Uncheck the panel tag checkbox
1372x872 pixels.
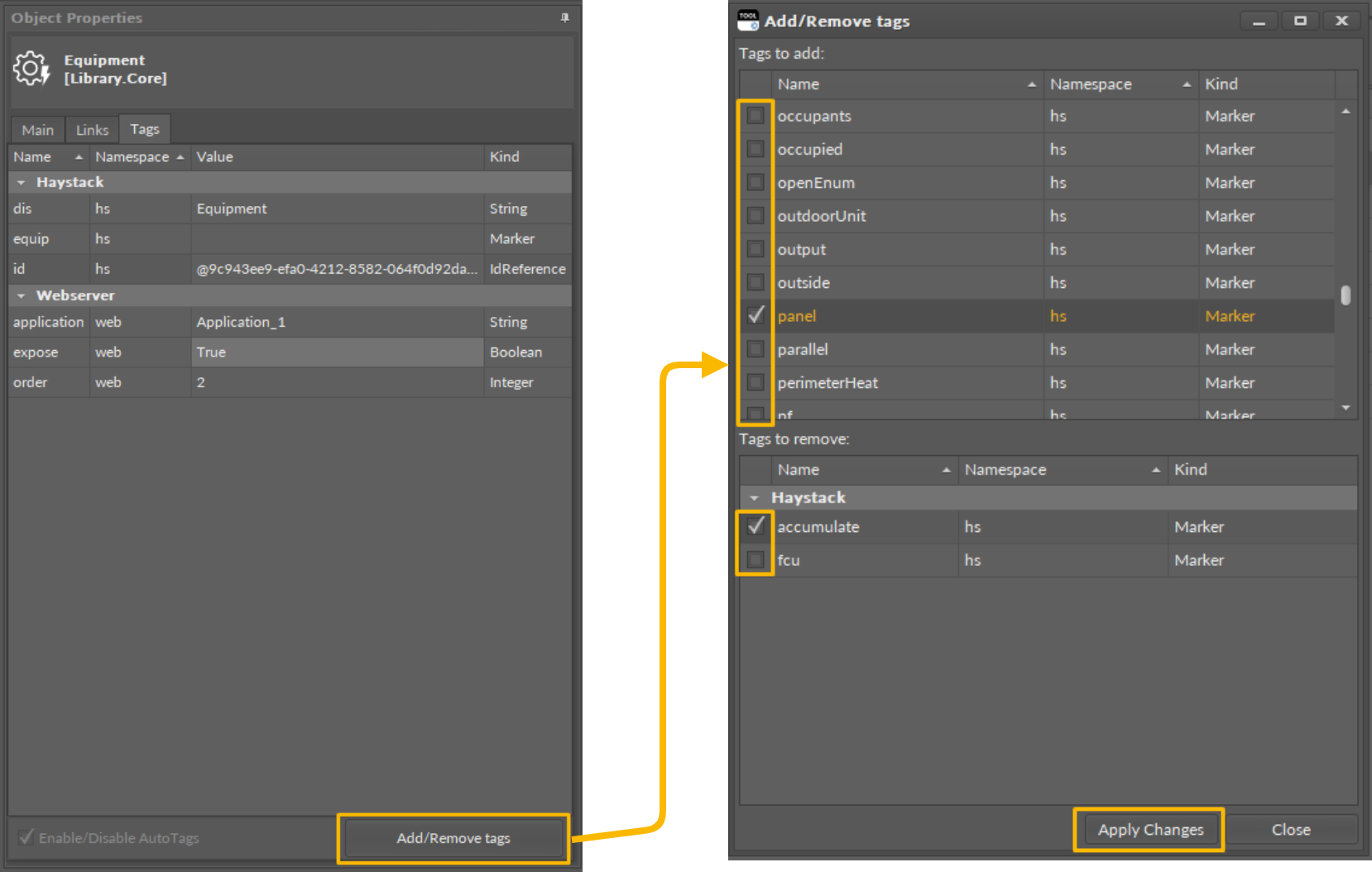pos(756,315)
